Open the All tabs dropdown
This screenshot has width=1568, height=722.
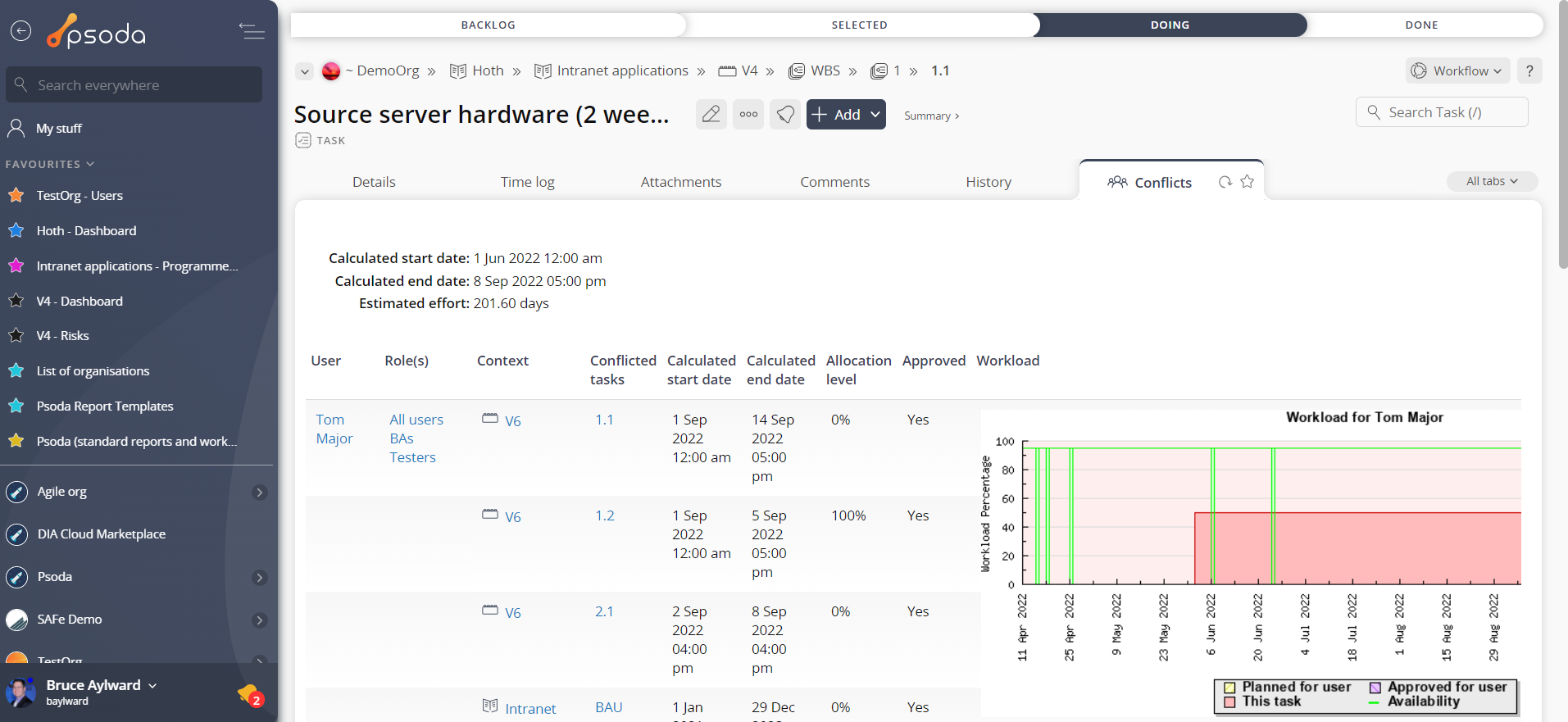tap(1492, 181)
